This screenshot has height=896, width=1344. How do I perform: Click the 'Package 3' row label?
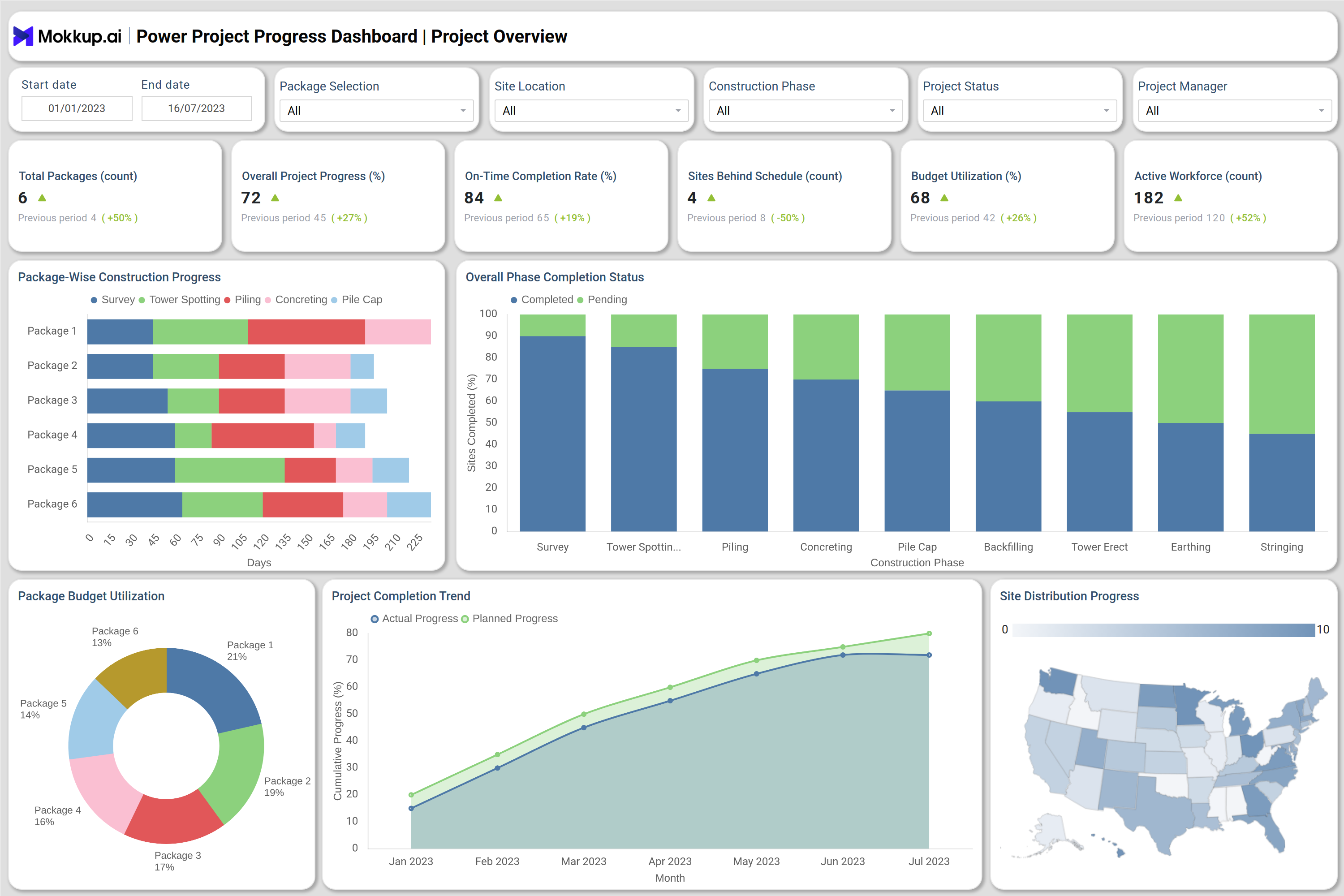point(52,400)
